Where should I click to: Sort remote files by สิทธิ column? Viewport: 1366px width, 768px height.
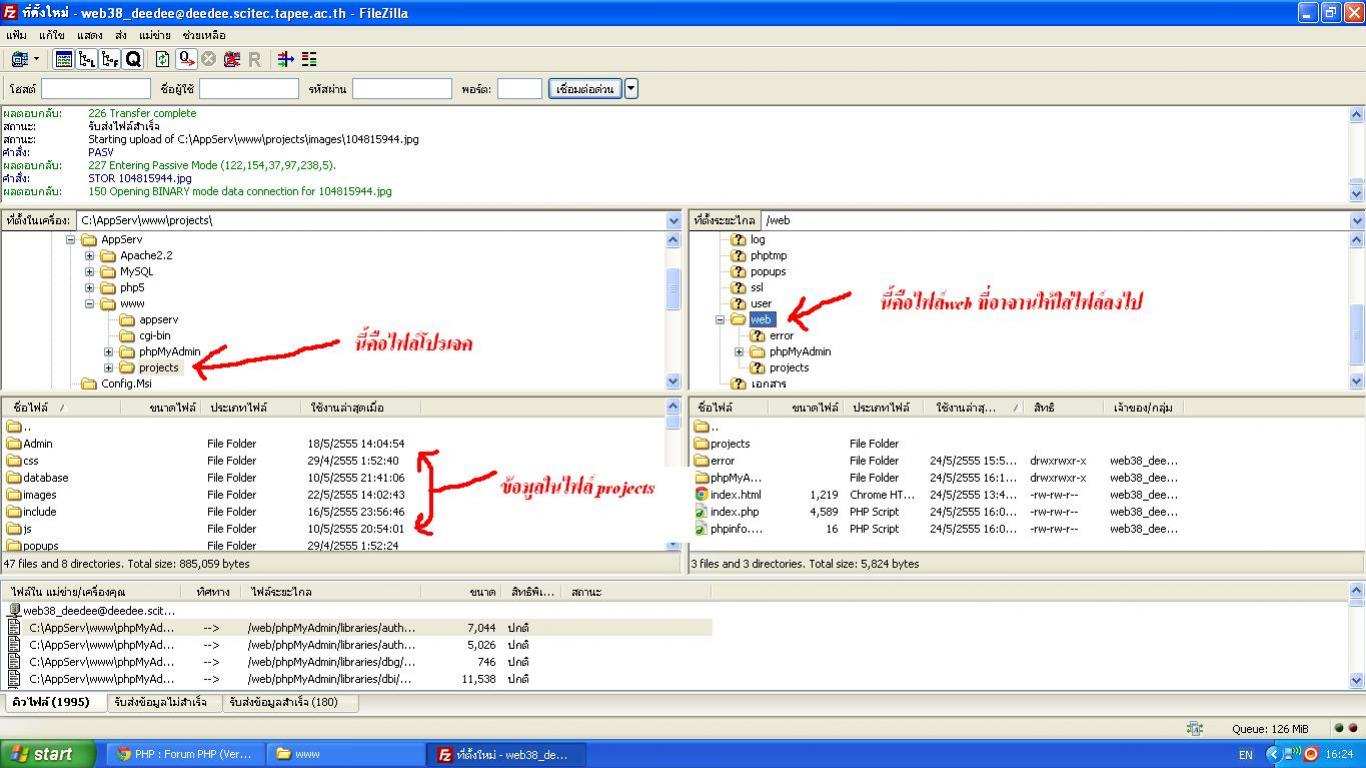[1064, 408]
